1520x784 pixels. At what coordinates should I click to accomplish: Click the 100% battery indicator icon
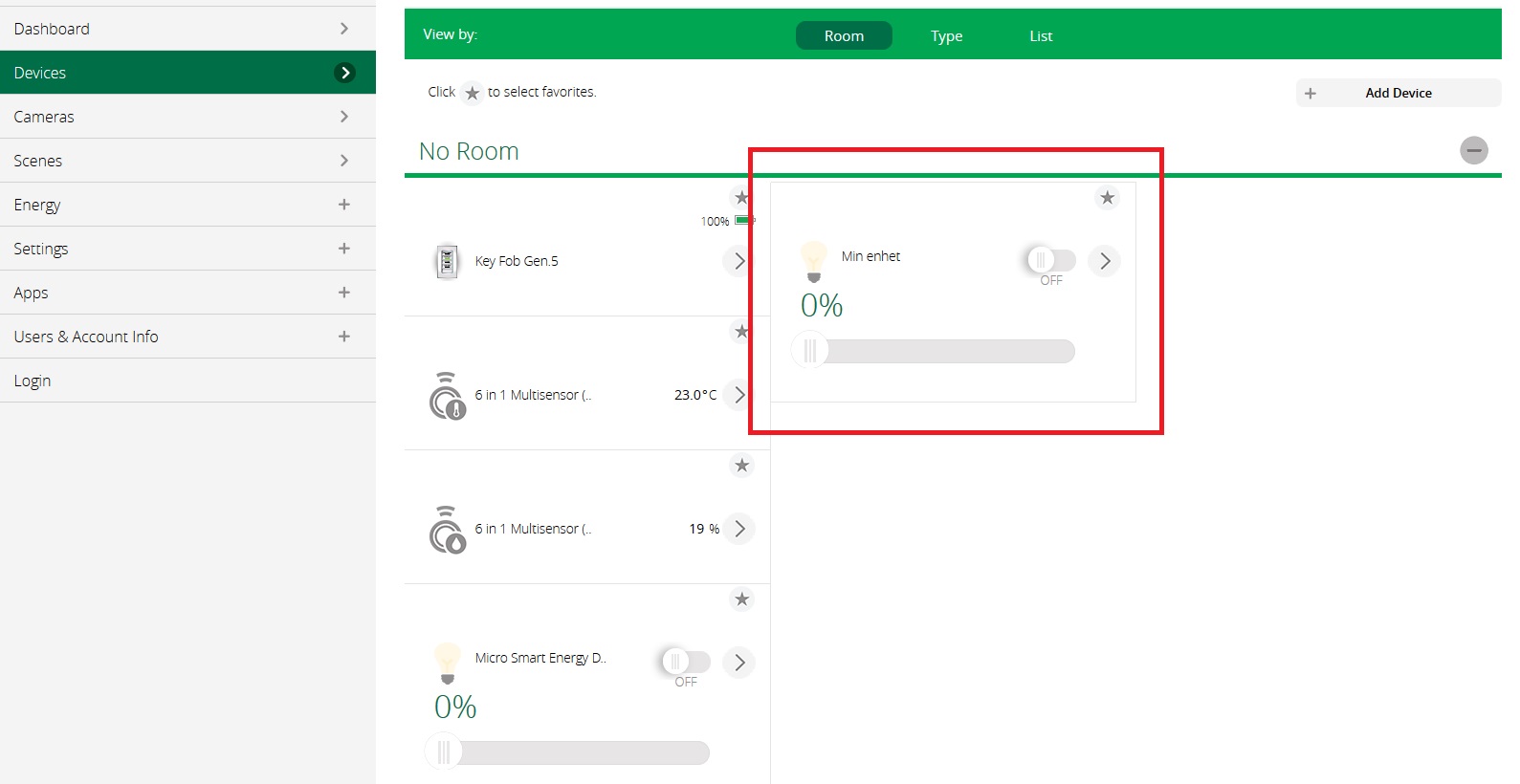(744, 221)
